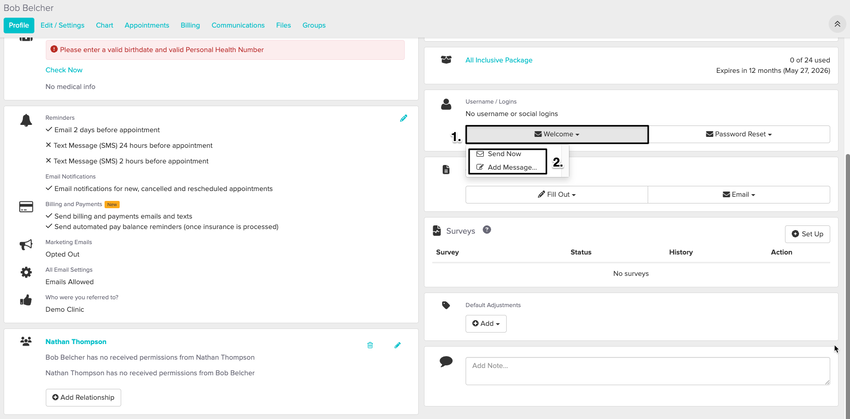Open the All Inclusive Package link

[499, 60]
